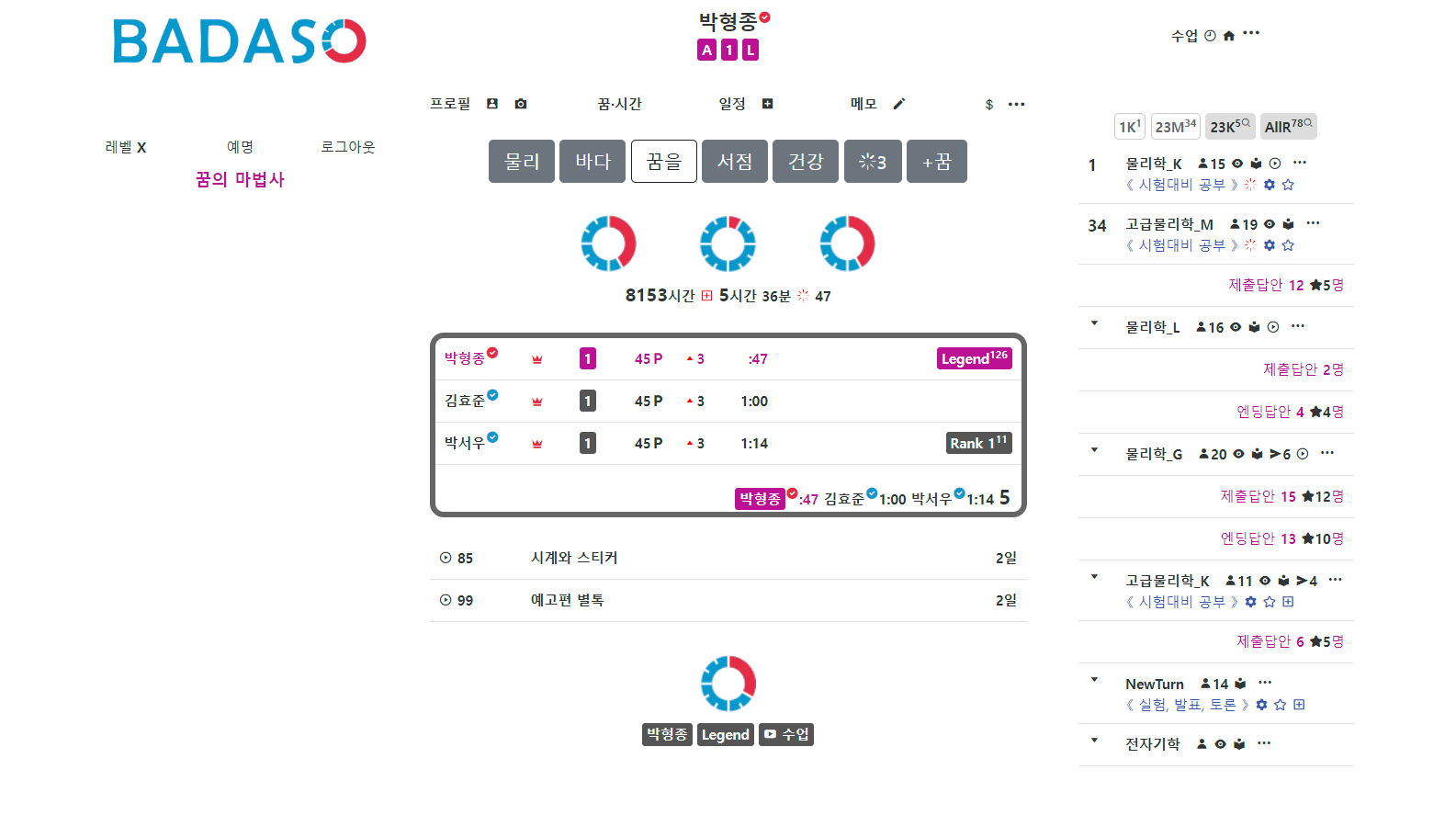
Task: Switch to the 23K class filter tab
Action: (x=1229, y=127)
